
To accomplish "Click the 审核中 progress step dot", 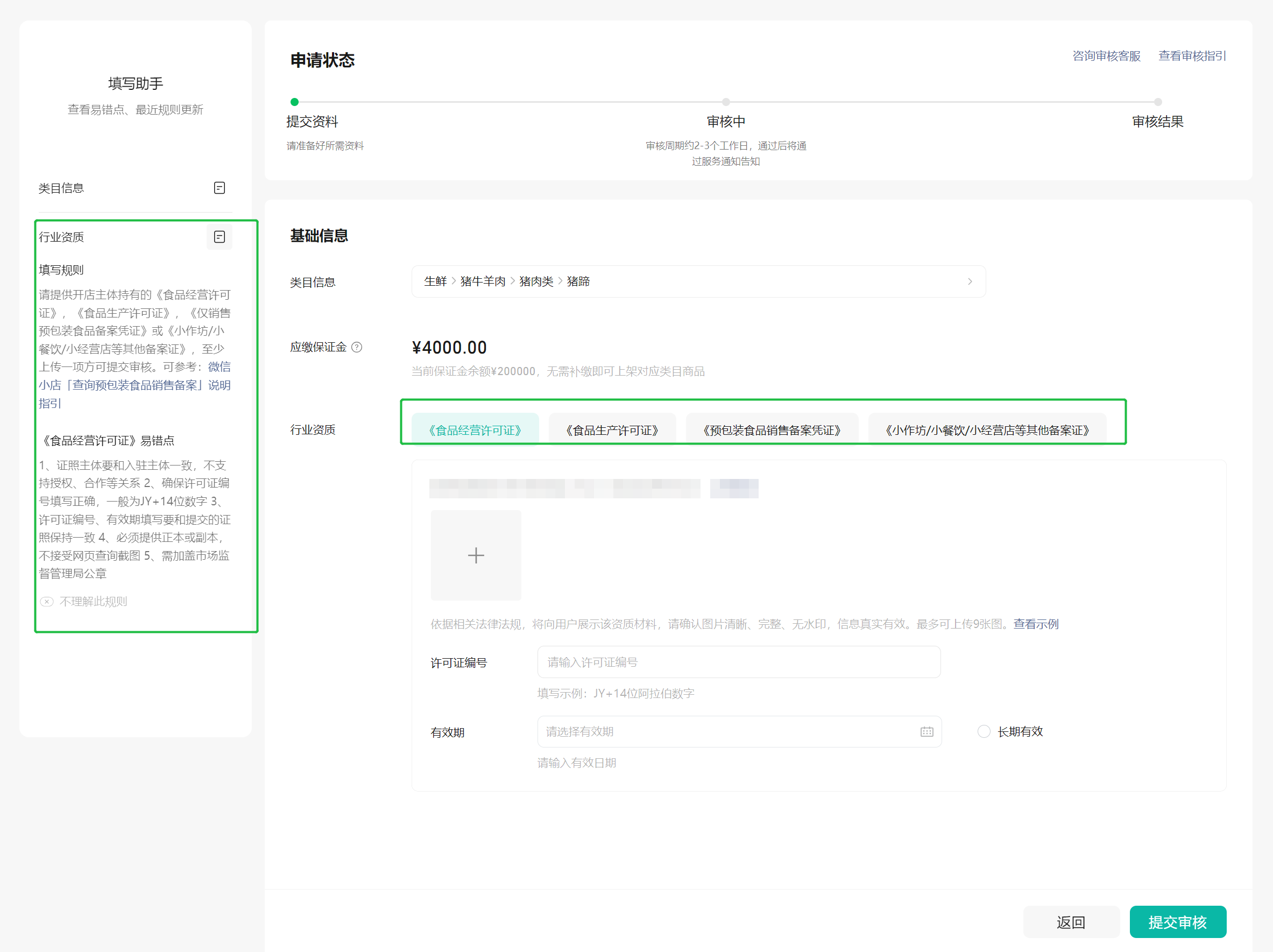I will click(726, 102).
